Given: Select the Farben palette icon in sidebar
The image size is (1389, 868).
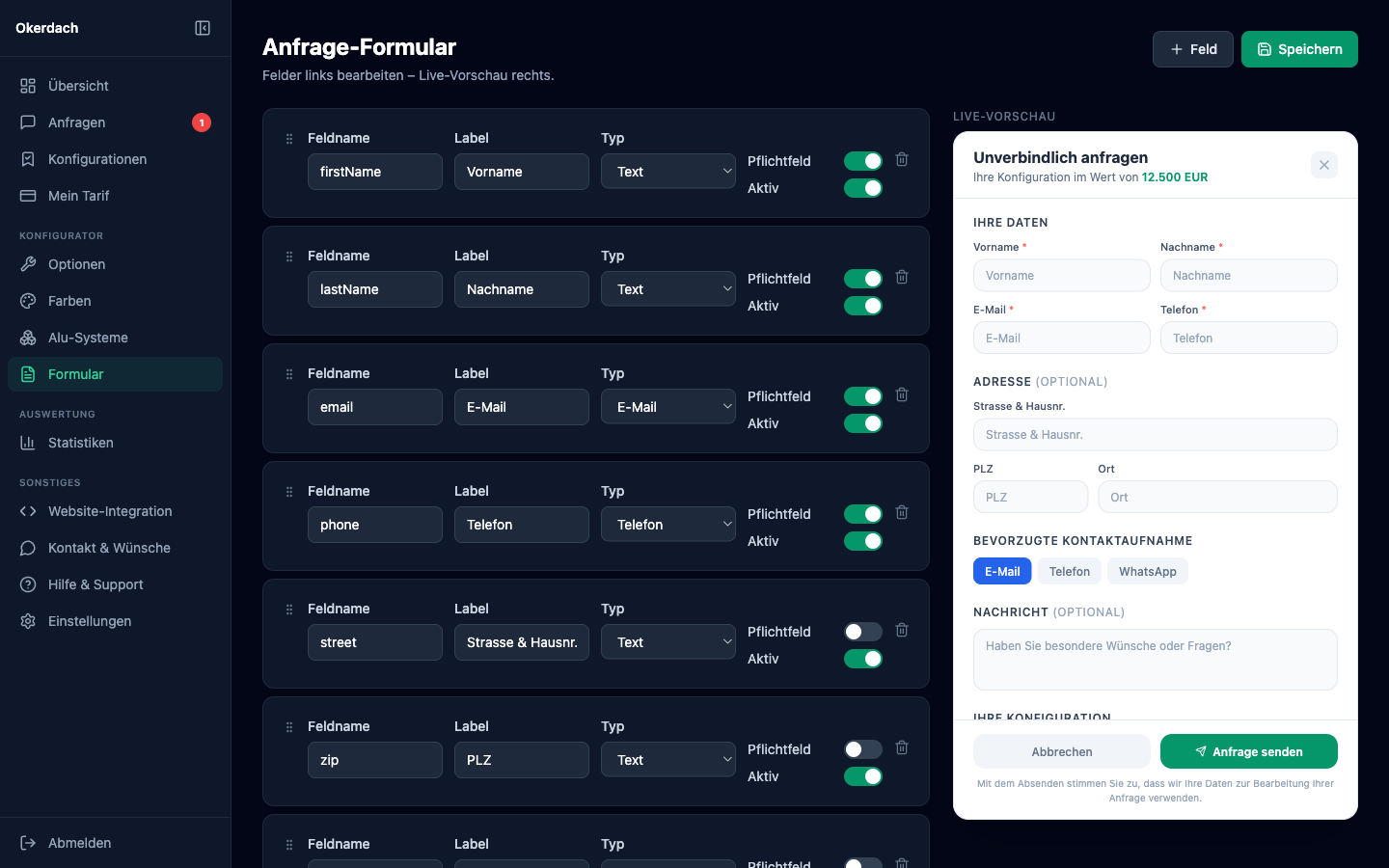Looking at the screenshot, I should pyautogui.click(x=30, y=301).
